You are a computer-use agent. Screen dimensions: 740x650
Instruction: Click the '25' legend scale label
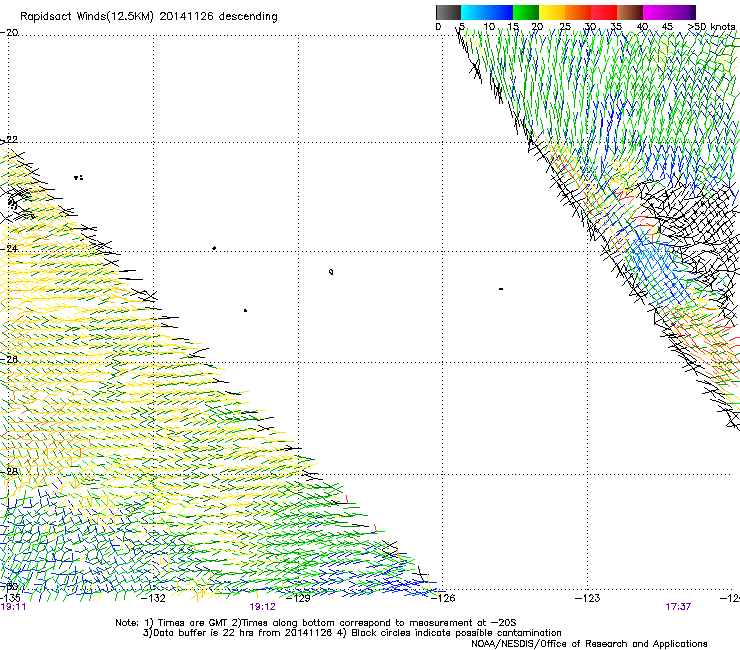click(x=564, y=27)
